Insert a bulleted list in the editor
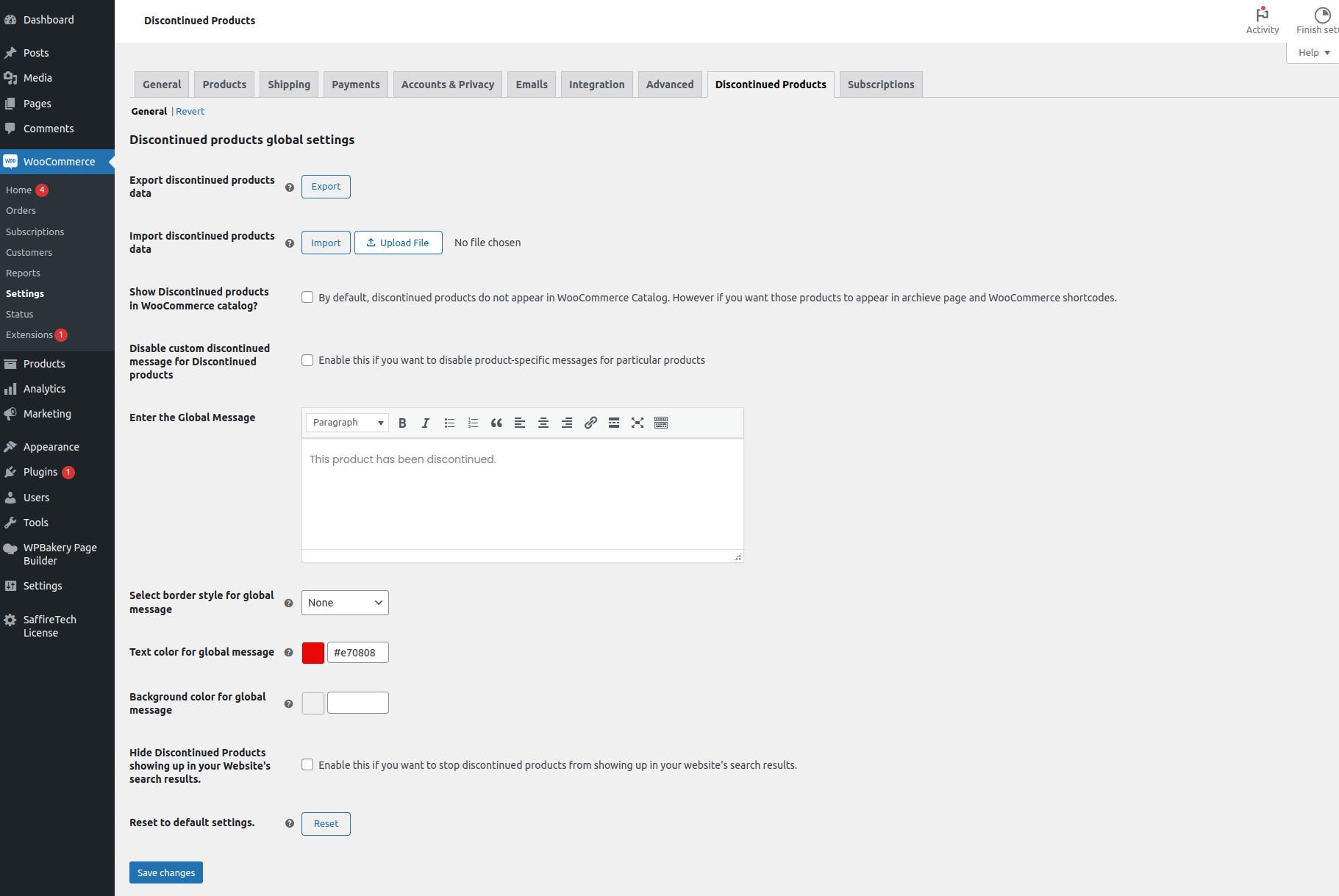 (449, 423)
